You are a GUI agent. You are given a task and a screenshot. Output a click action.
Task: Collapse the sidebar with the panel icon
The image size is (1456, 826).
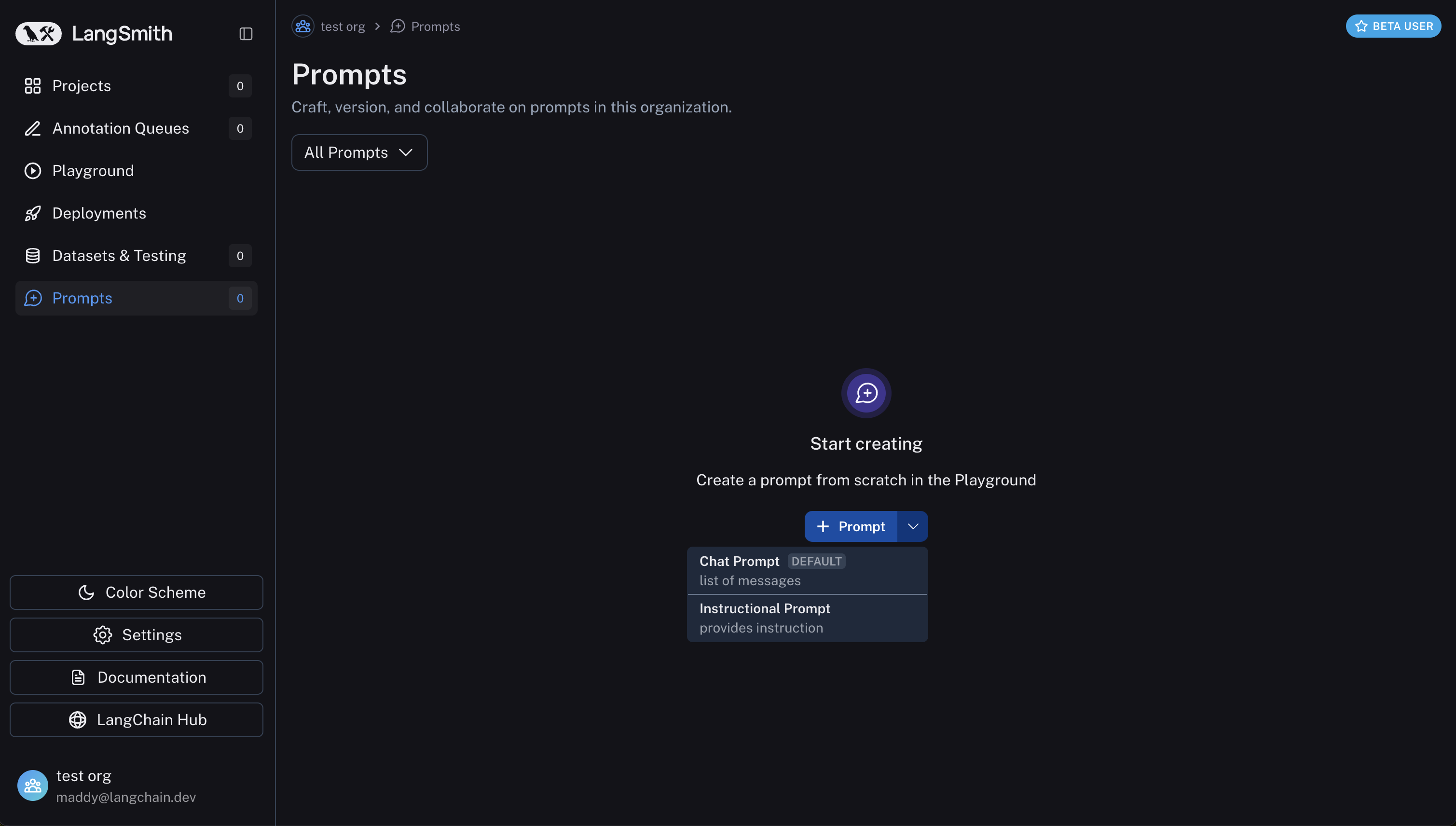tap(246, 34)
